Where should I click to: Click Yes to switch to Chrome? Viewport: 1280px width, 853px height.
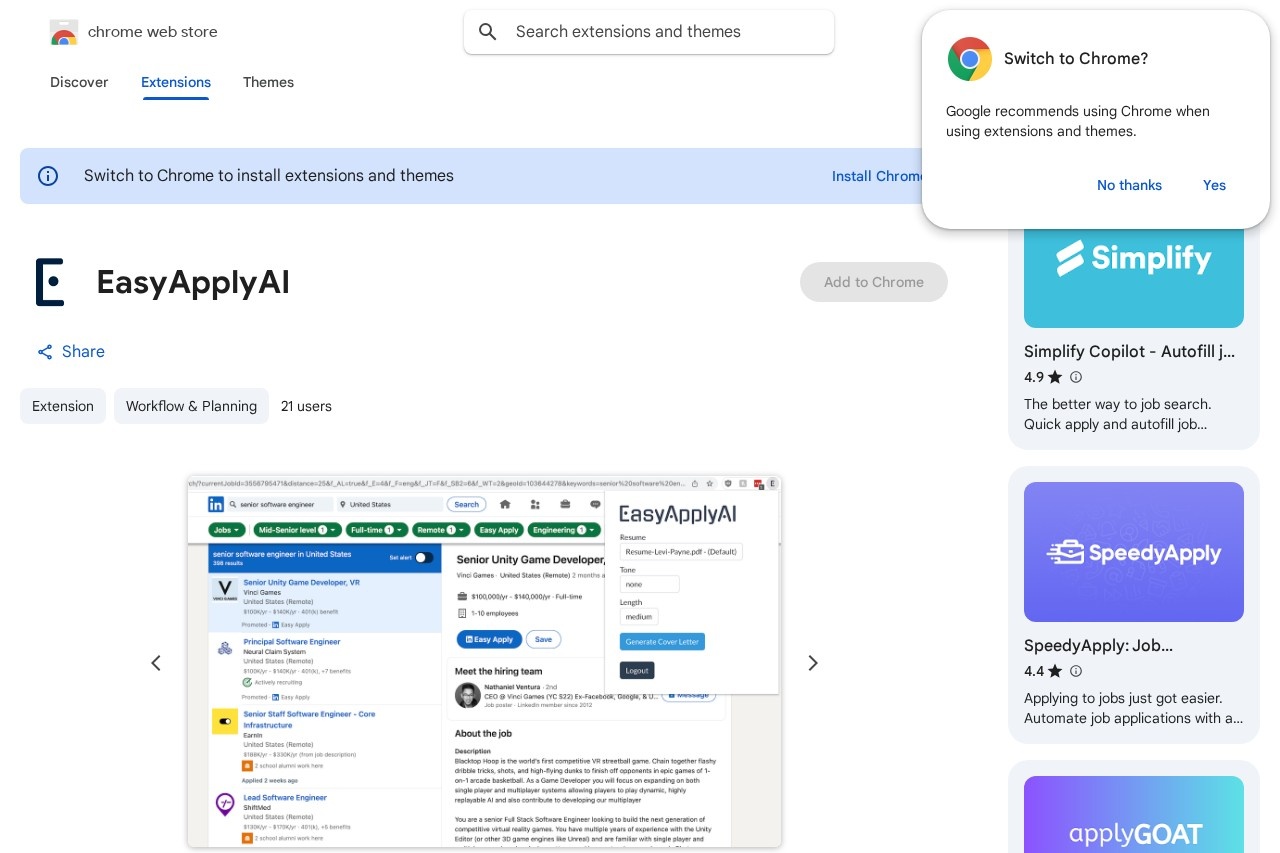[1214, 185]
